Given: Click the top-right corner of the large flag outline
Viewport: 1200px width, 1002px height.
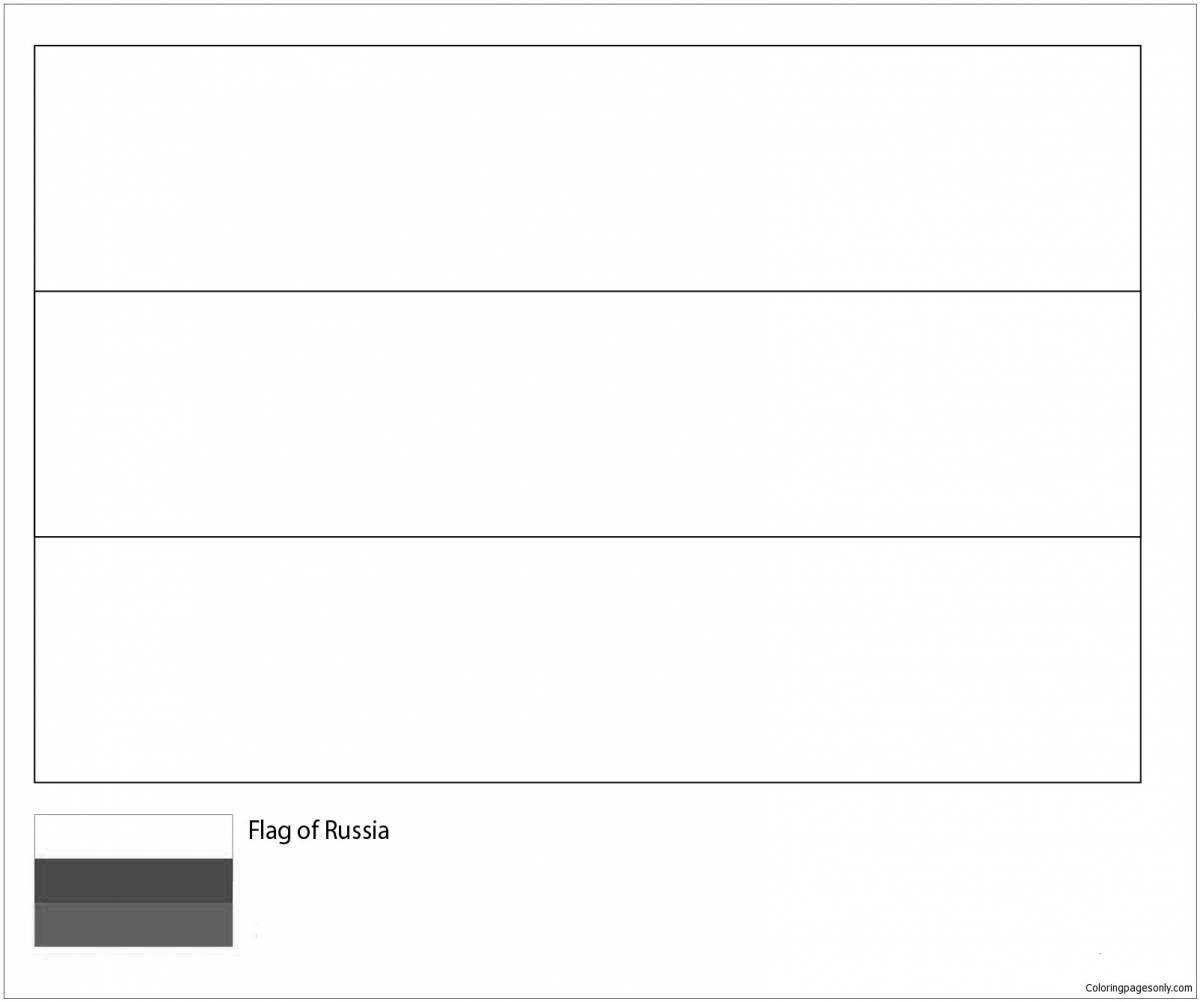Looking at the screenshot, I should click(1140, 46).
